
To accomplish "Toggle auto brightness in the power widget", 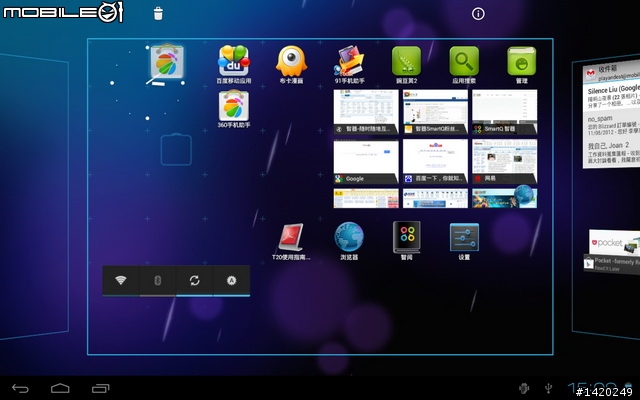I will pos(231,280).
